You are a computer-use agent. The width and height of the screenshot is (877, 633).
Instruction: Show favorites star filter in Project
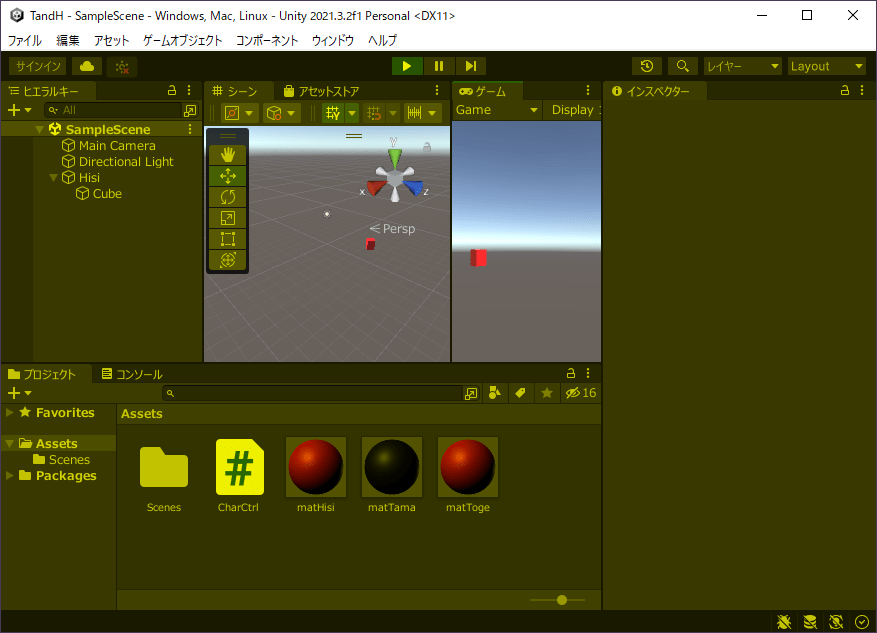(x=547, y=393)
